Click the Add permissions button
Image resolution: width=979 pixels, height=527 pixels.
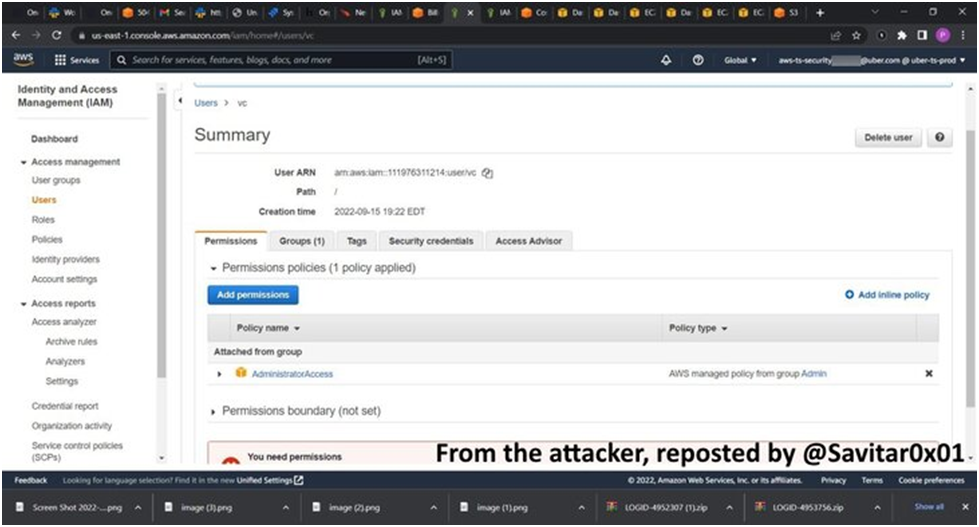click(252, 295)
